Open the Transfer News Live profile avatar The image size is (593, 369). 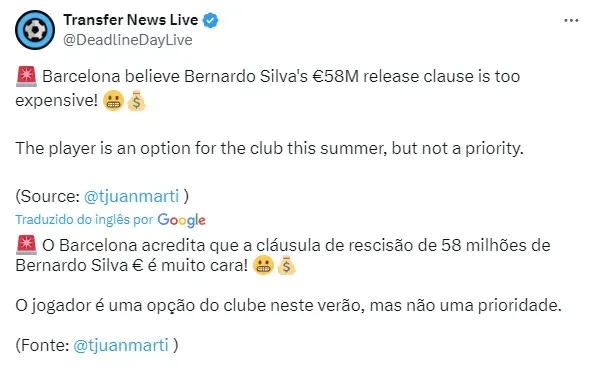point(35,30)
